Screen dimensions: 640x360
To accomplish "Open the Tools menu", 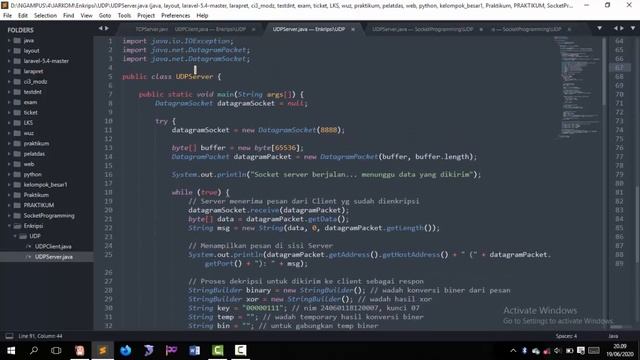I will click(x=124, y=16).
